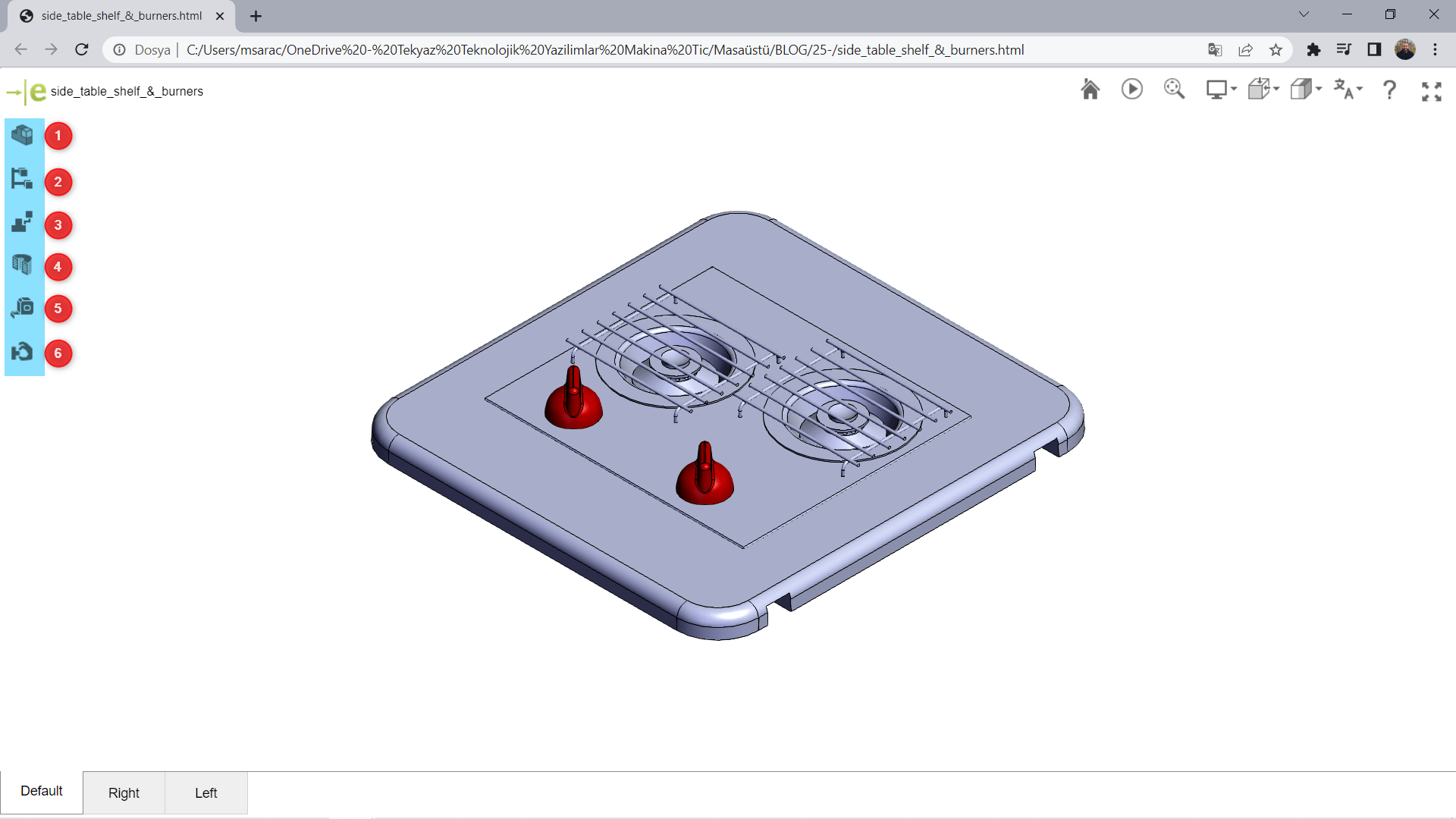The width and height of the screenshot is (1456, 819).
Task: Select the fullscreen expand icon
Action: click(x=1432, y=90)
